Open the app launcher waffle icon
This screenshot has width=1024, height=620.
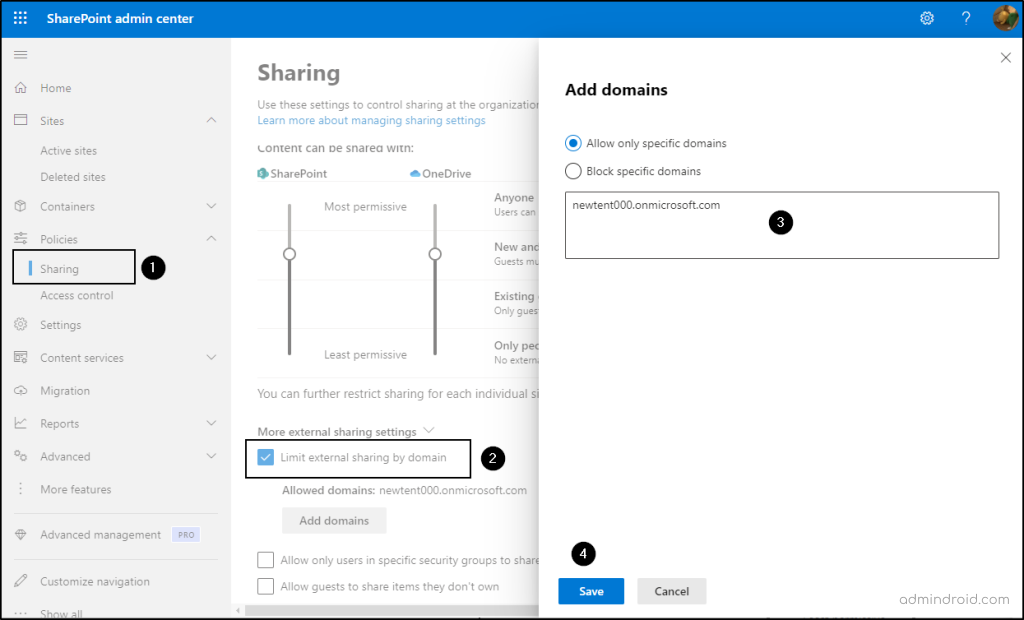pos(21,19)
